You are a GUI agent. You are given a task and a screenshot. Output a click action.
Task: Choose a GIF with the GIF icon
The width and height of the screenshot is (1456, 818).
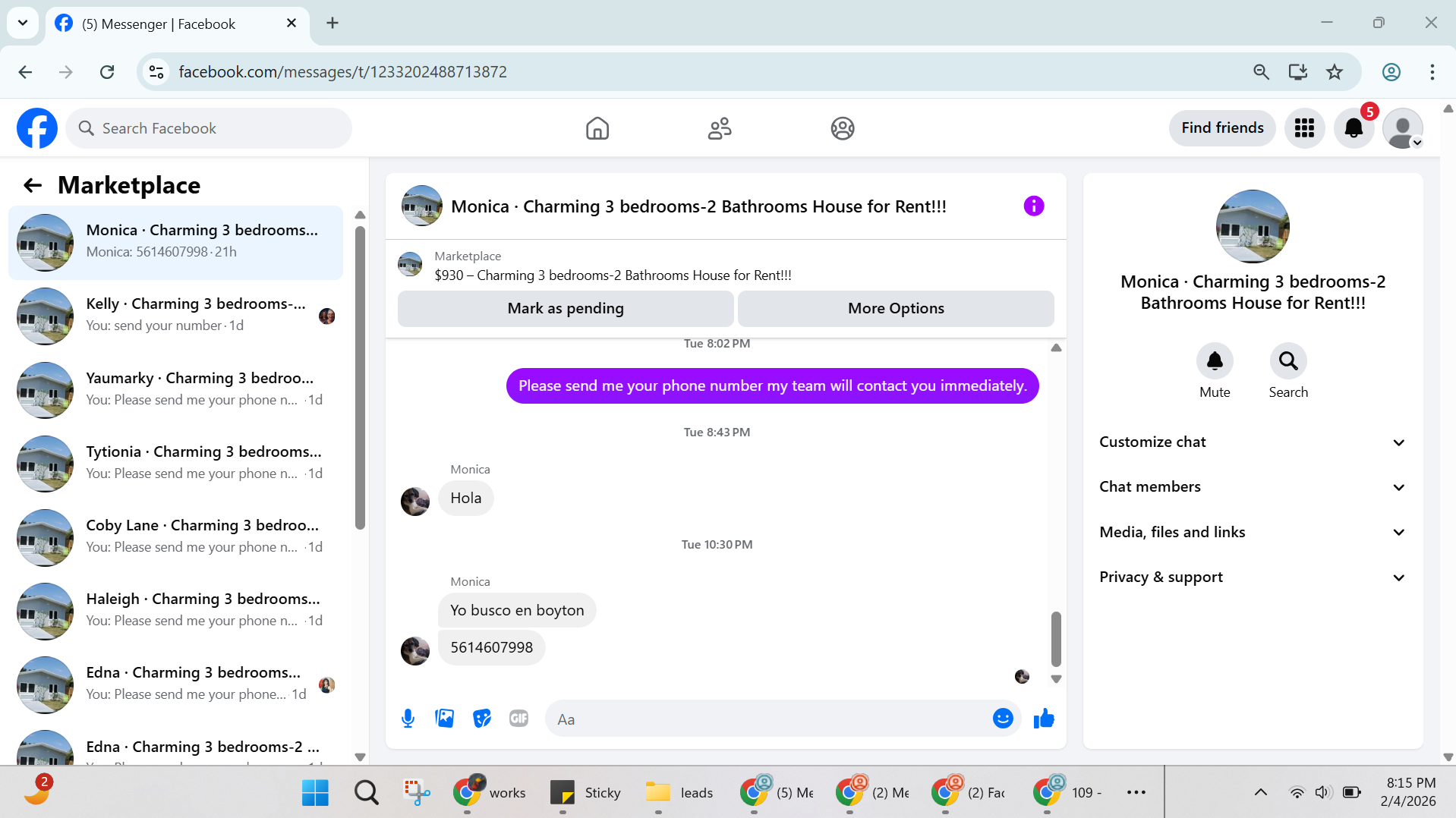pyautogui.click(x=519, y=719)
